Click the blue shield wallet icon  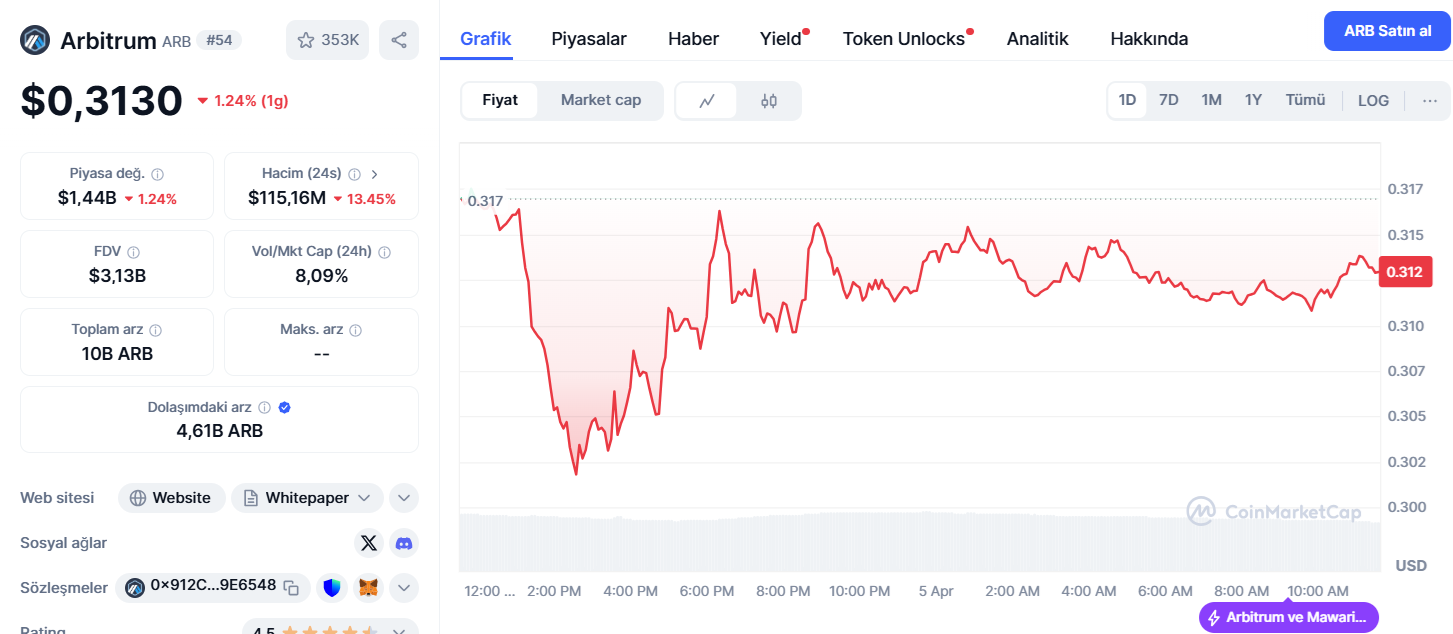[332, 588]
